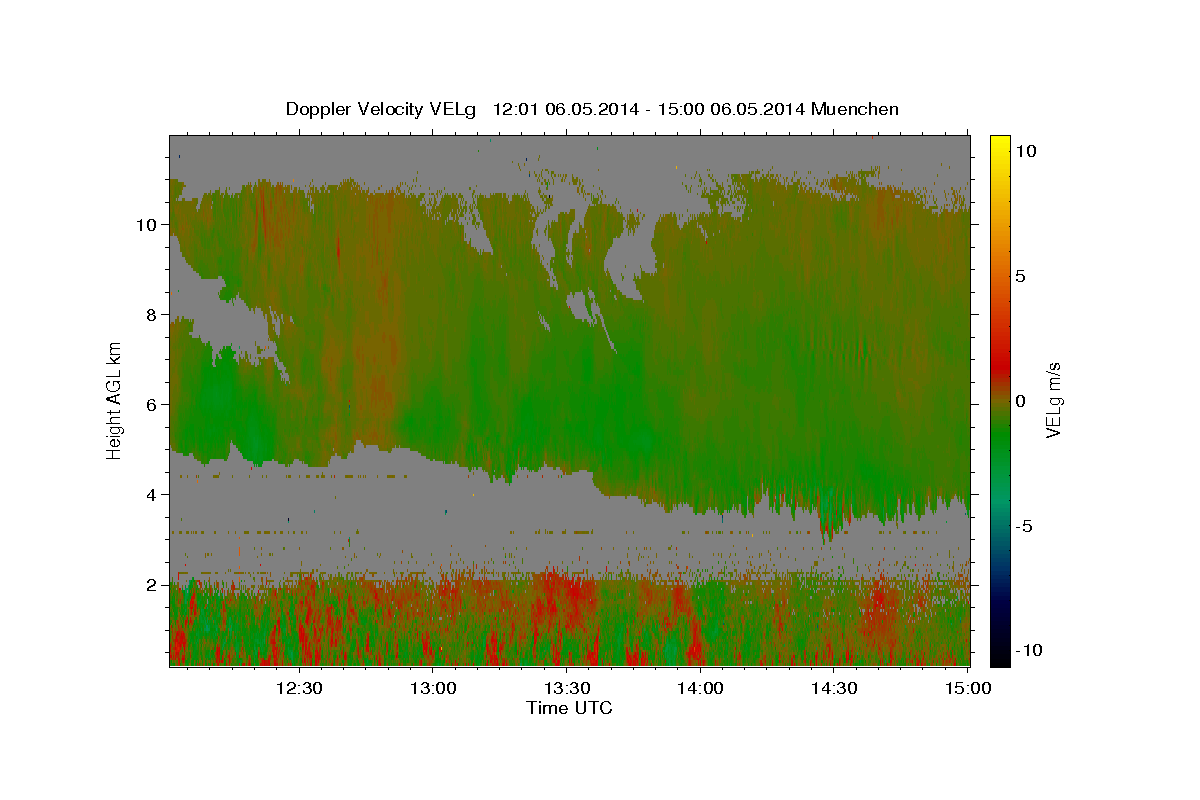Click the height axis label 4
Viewport: 1200px width, 800px height.
[151, 494]
